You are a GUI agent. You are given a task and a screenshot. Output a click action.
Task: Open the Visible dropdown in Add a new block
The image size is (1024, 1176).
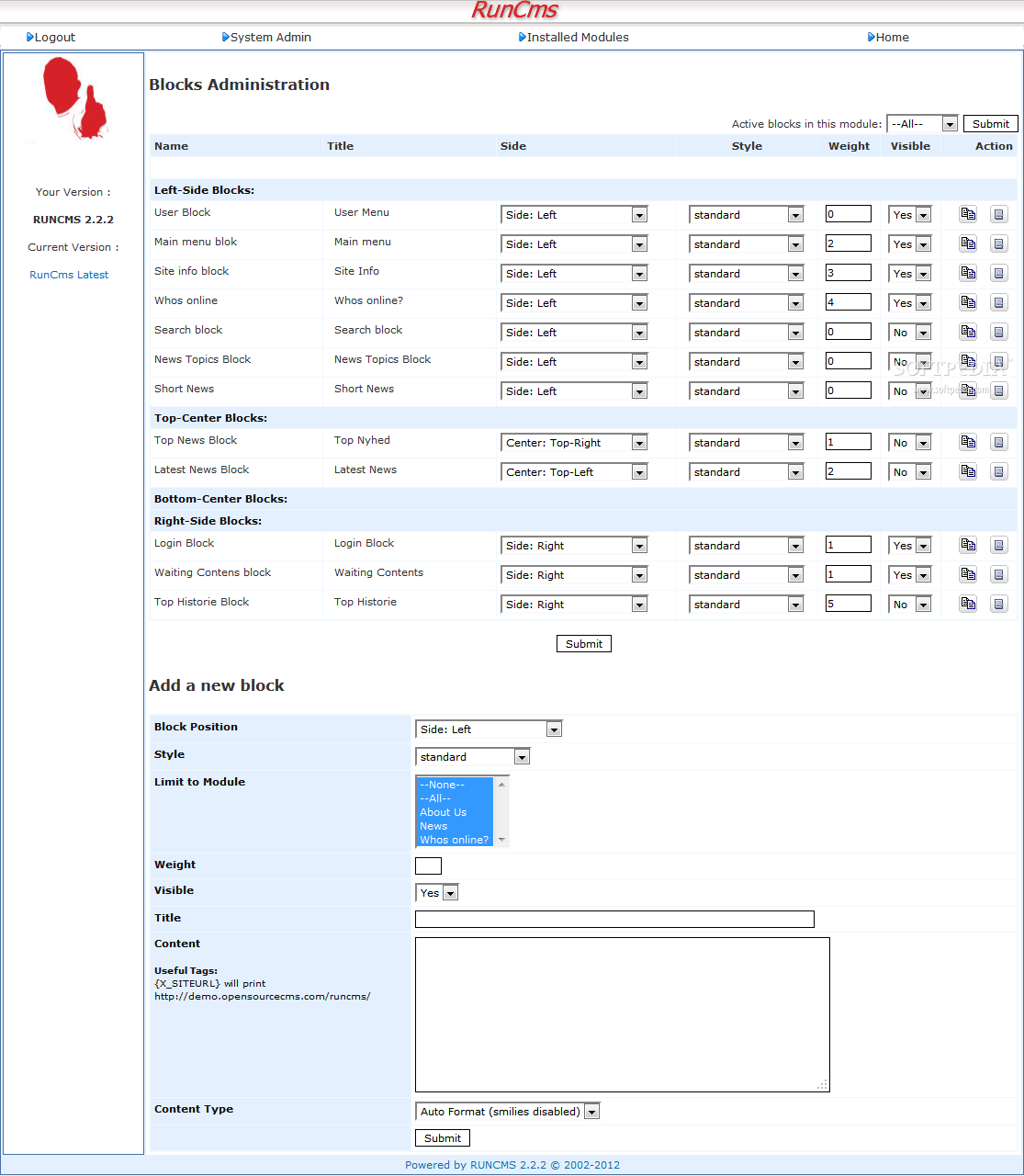[x=436, y=893]
